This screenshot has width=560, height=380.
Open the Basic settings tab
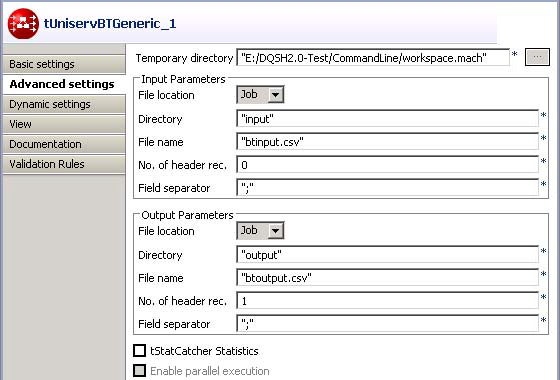[64, 64]
